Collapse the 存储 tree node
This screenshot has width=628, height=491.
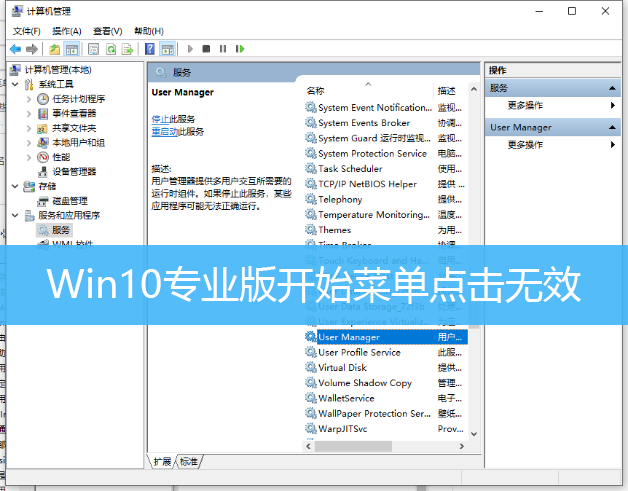pyautogui.click(x=15, y=186)
